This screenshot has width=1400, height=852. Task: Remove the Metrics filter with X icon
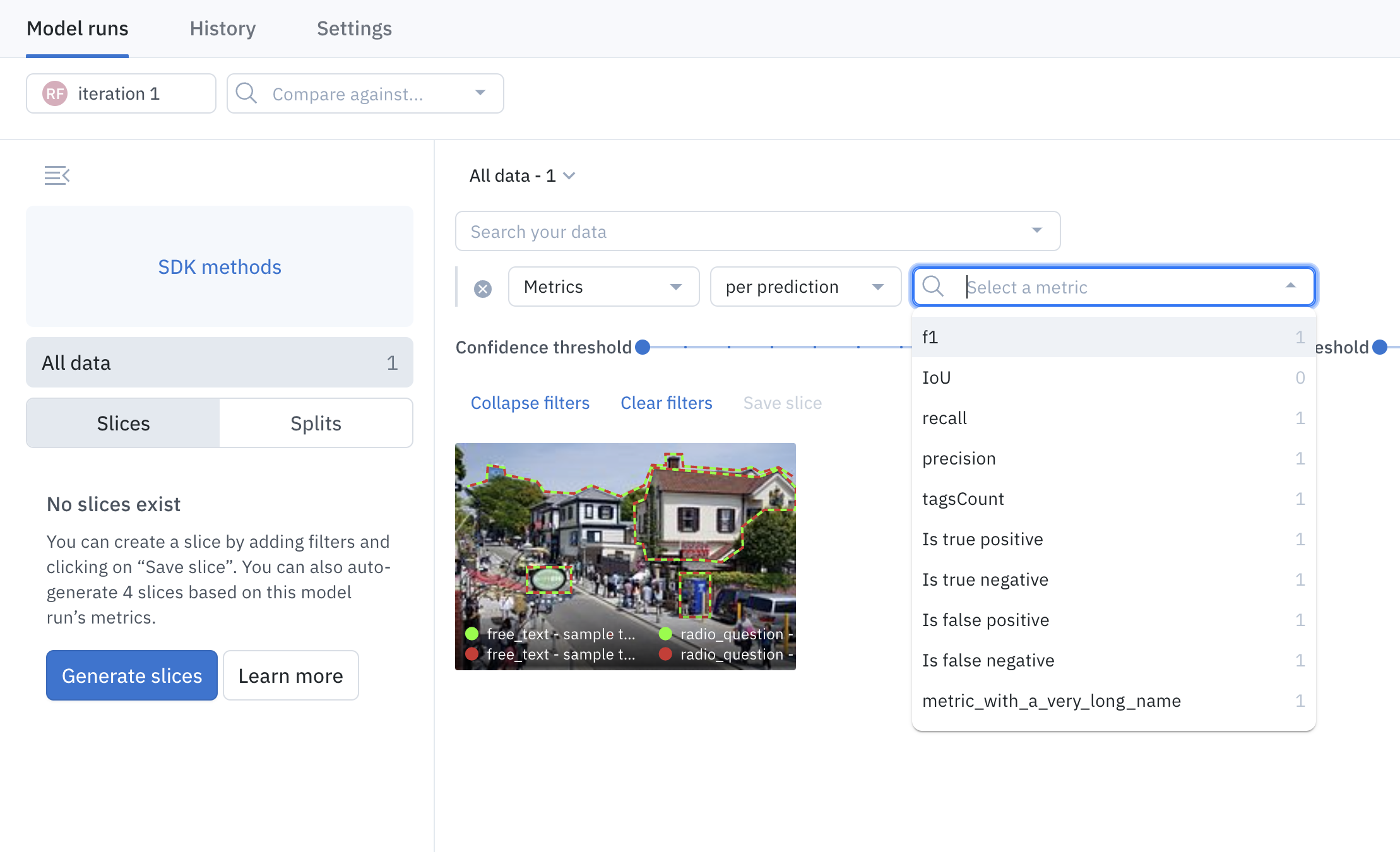click(x=483, y=289)
